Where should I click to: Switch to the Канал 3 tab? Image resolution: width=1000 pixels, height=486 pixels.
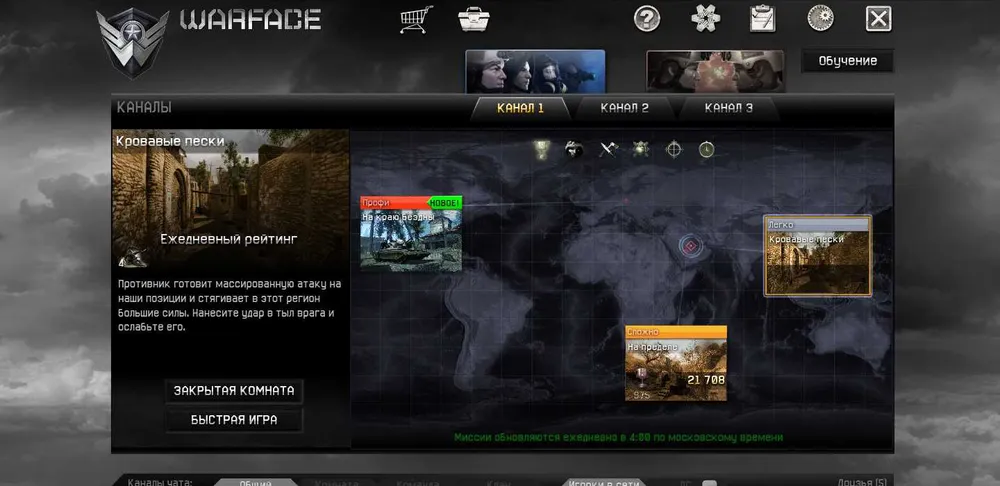[x=728, y=108]
